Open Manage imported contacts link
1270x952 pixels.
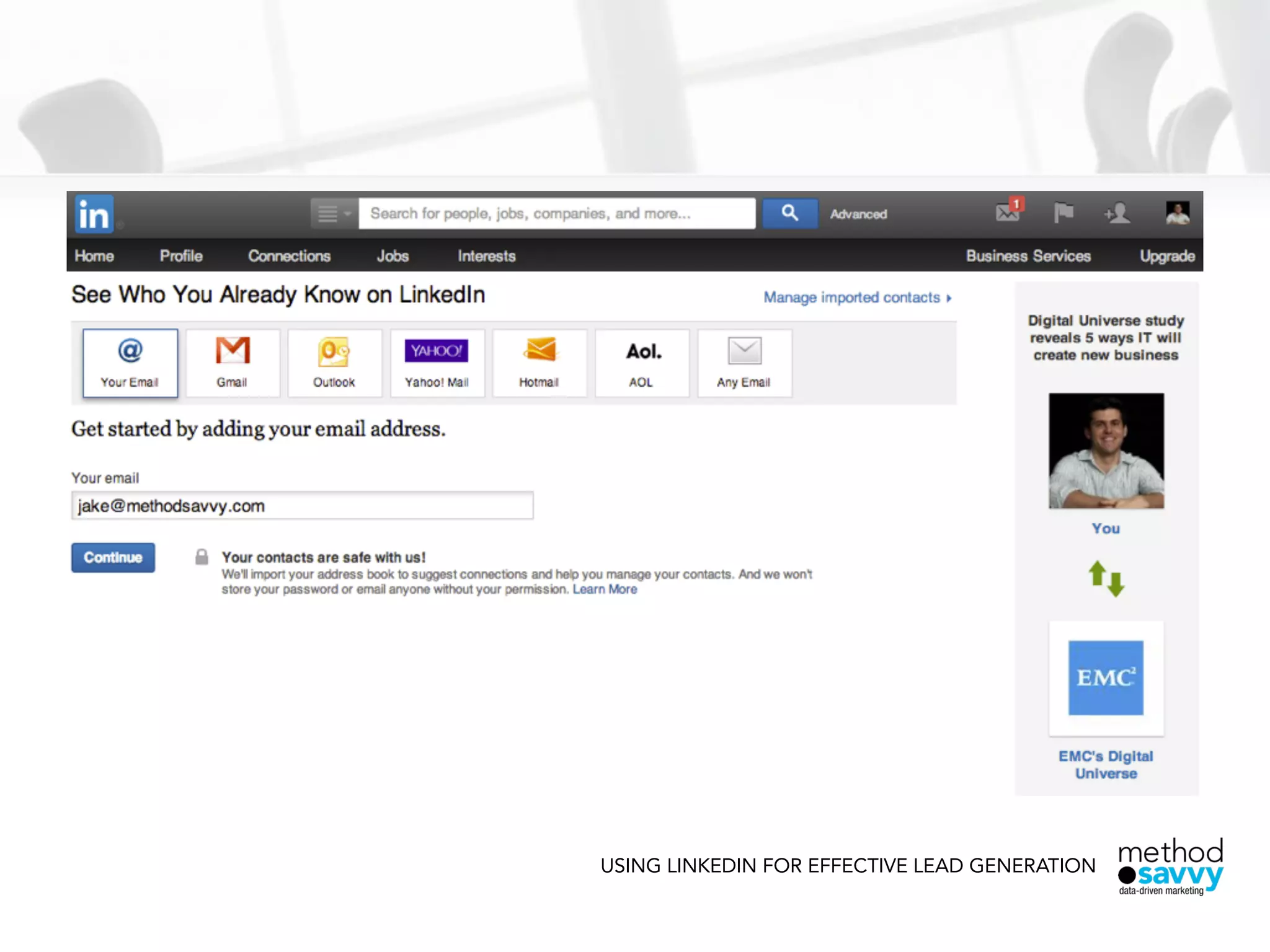[x=858, y=297]
